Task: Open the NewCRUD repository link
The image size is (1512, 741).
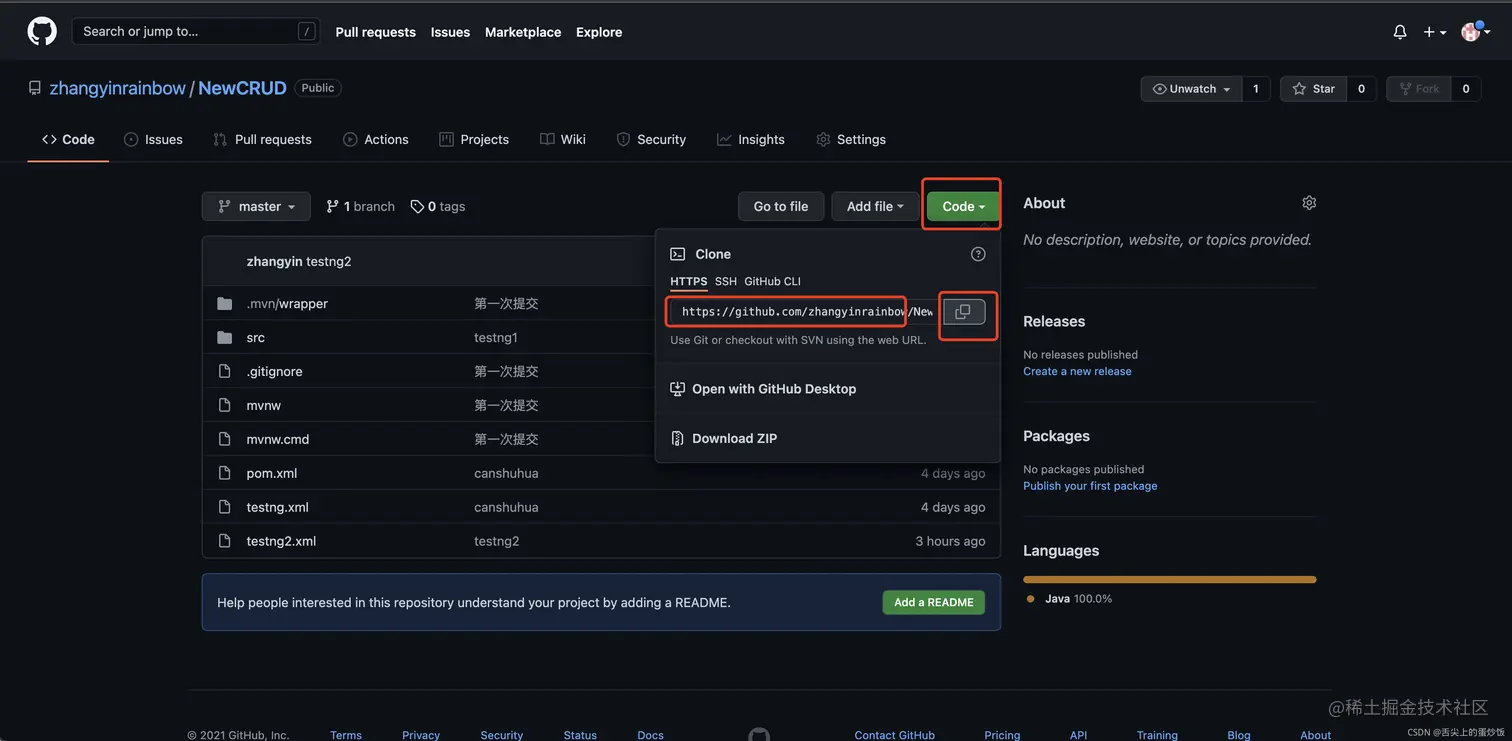Action: 242,88
